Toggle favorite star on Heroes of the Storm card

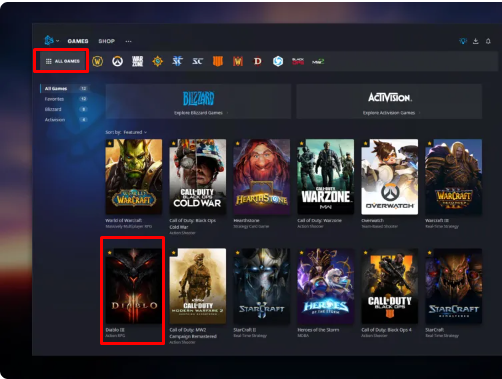301,253
